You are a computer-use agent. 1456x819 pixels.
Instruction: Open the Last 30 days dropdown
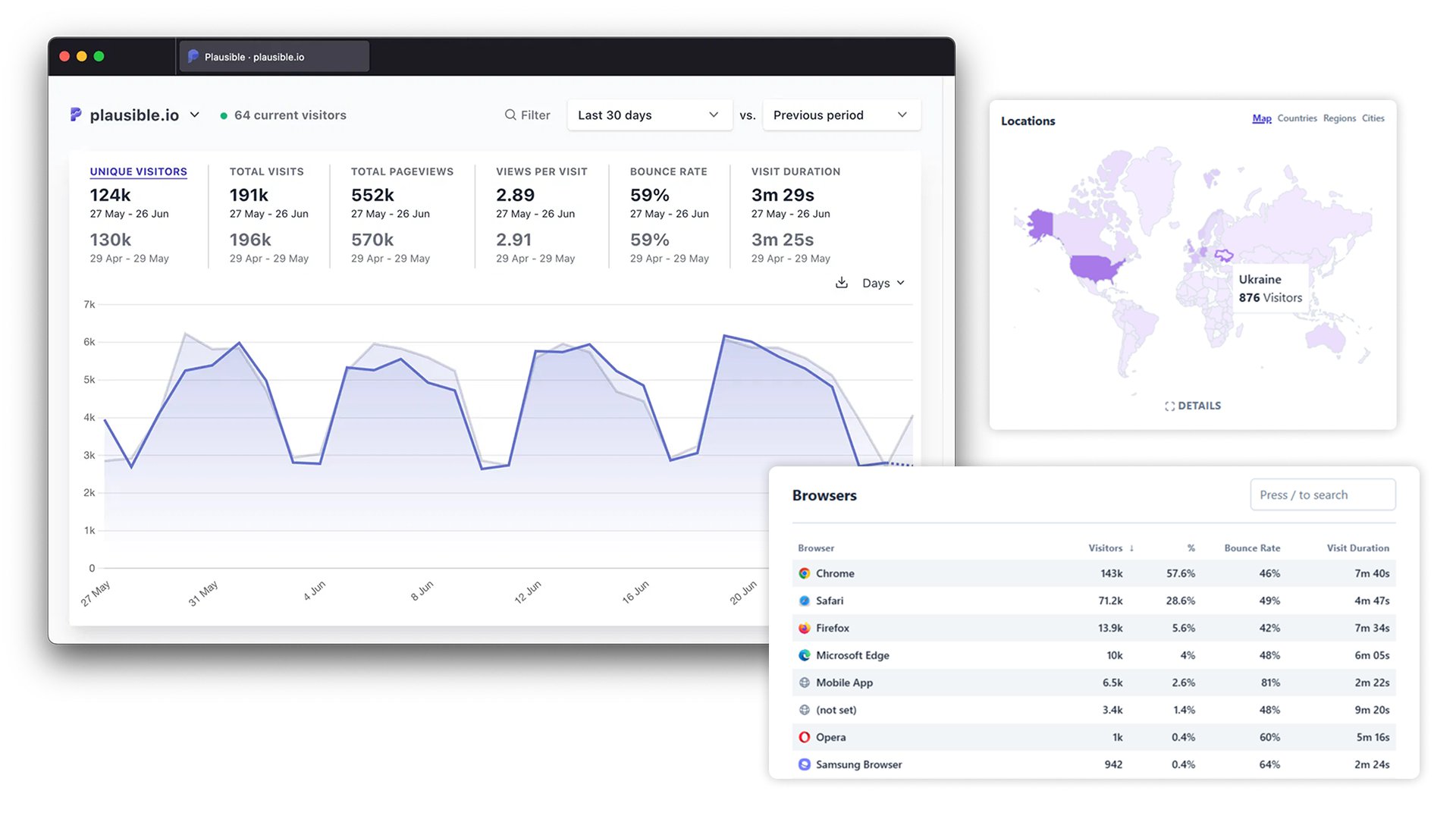(648, 115)
